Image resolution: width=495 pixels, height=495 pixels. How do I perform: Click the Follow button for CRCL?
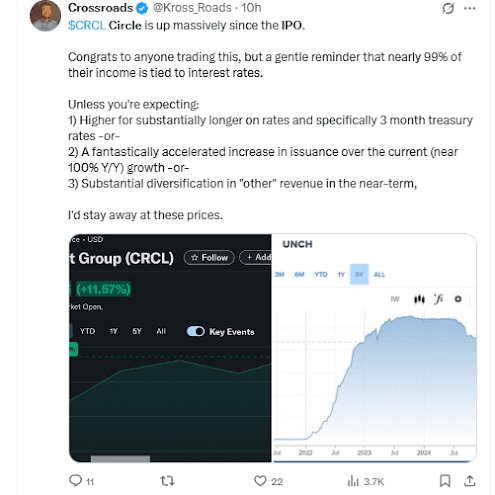pos(209,257)
